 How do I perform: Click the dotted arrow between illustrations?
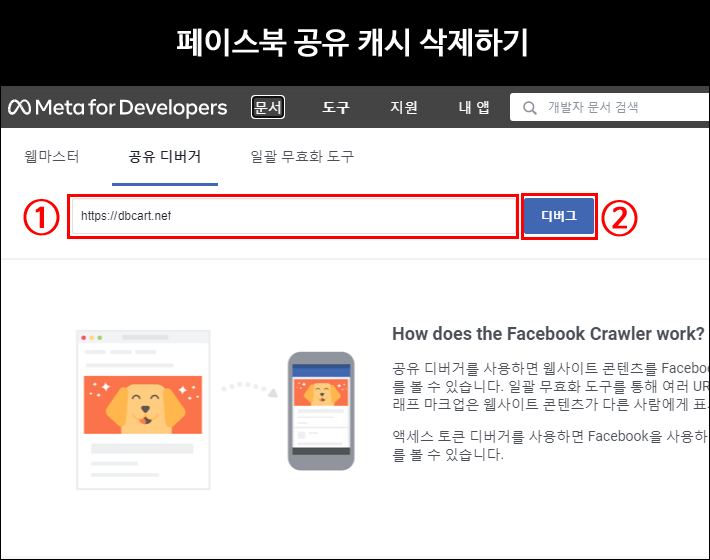(248, 385)
